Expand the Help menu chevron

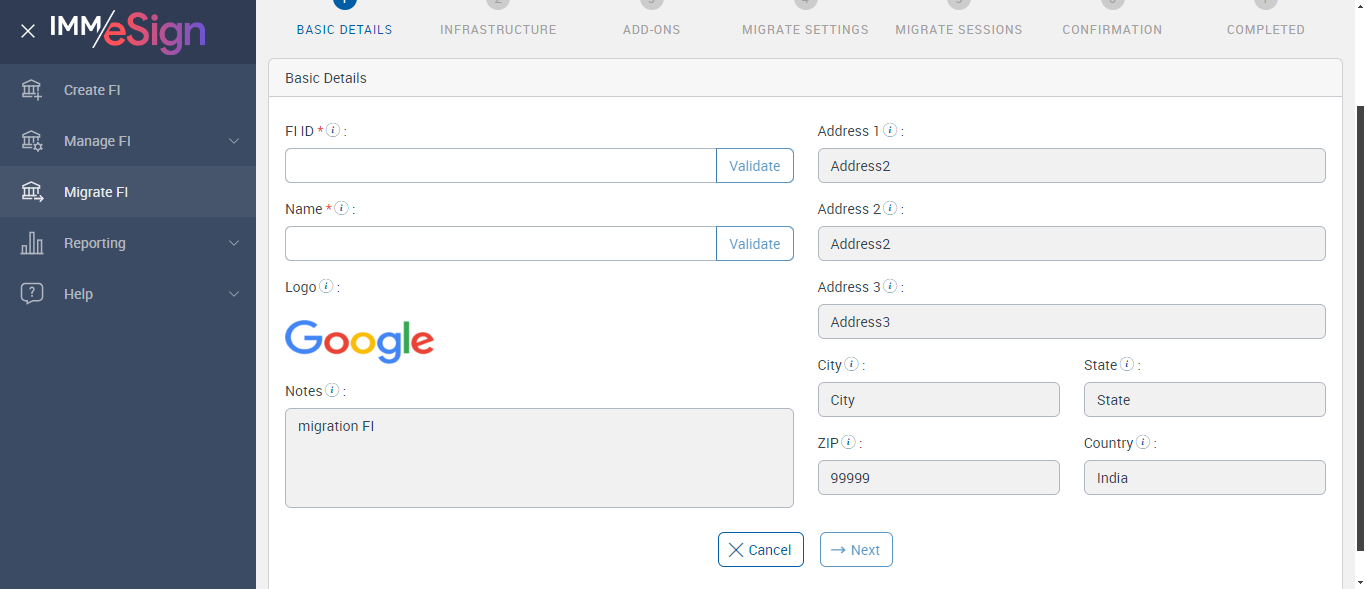[x=234, y=294]
